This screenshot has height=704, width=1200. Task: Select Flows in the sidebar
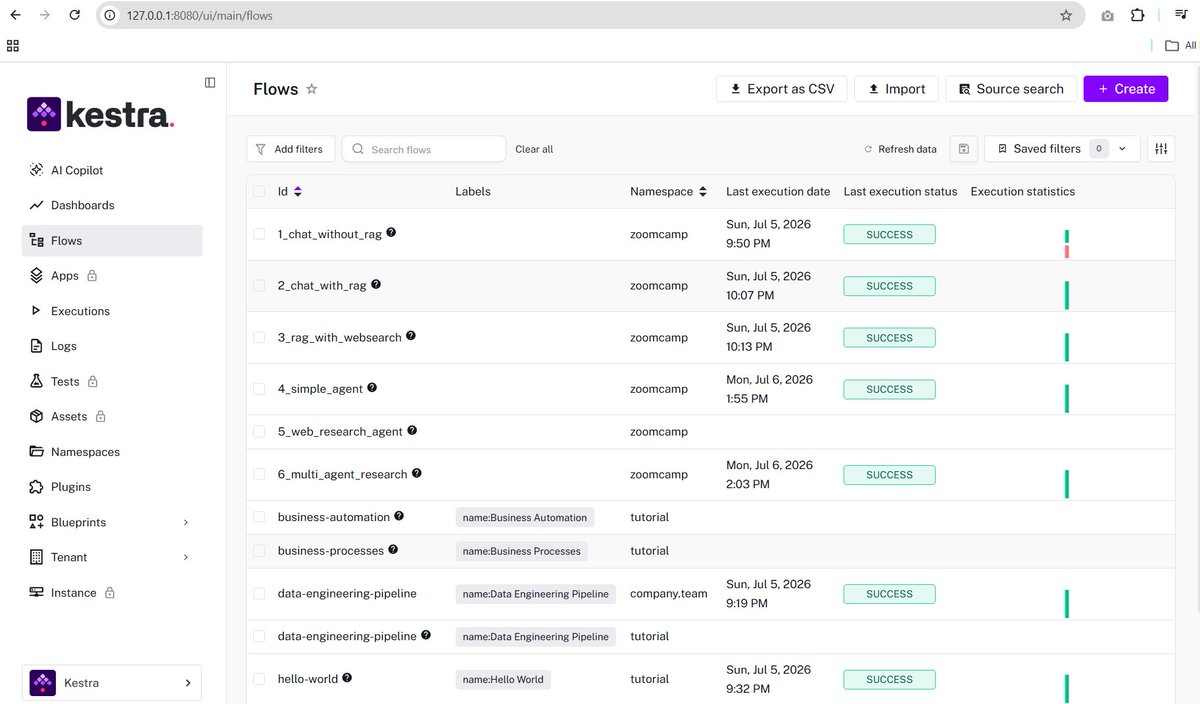[x=112, y=240]
